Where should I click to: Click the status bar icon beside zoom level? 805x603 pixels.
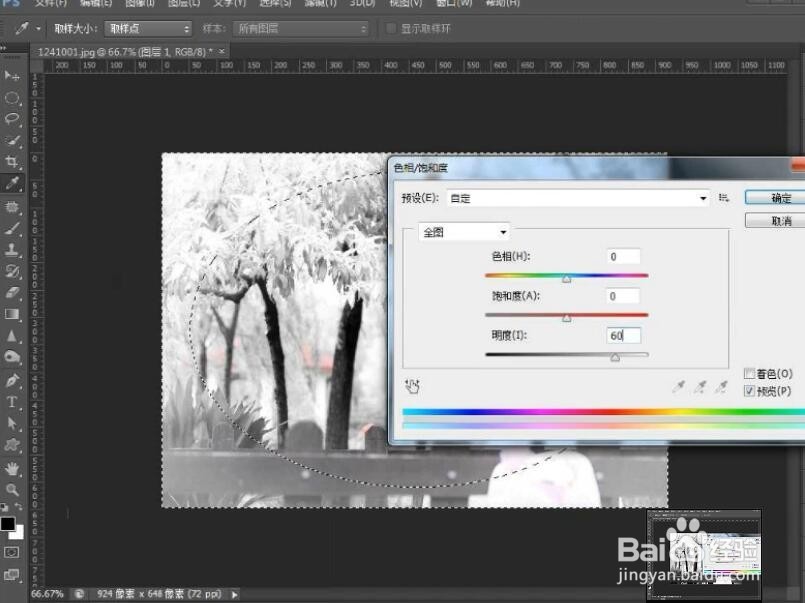79,594
